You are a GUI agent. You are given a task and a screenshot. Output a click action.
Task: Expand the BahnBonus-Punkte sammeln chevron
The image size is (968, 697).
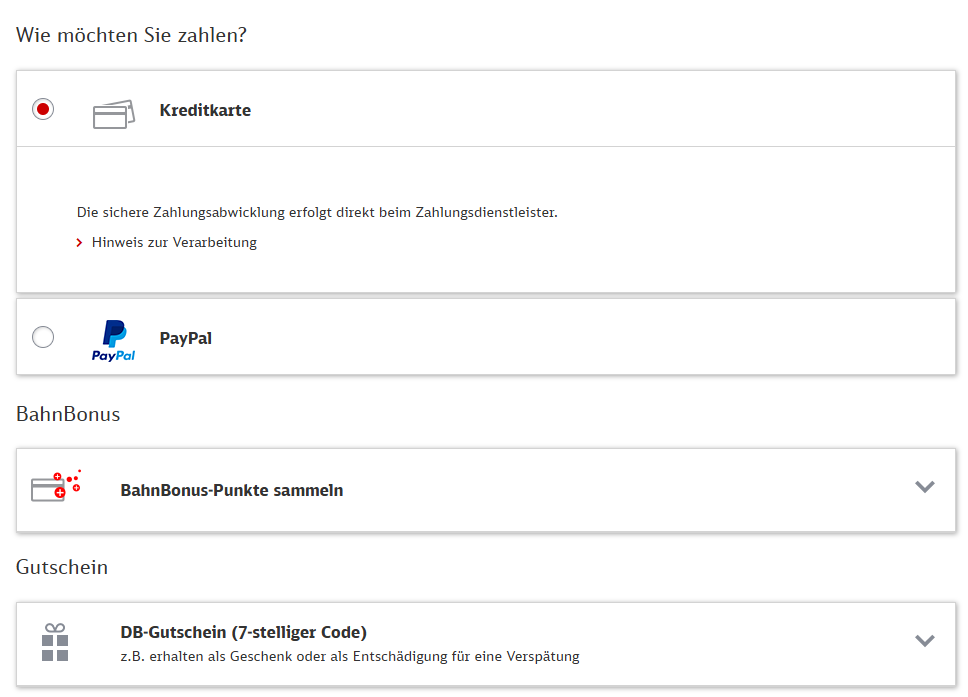coord(925,487)
